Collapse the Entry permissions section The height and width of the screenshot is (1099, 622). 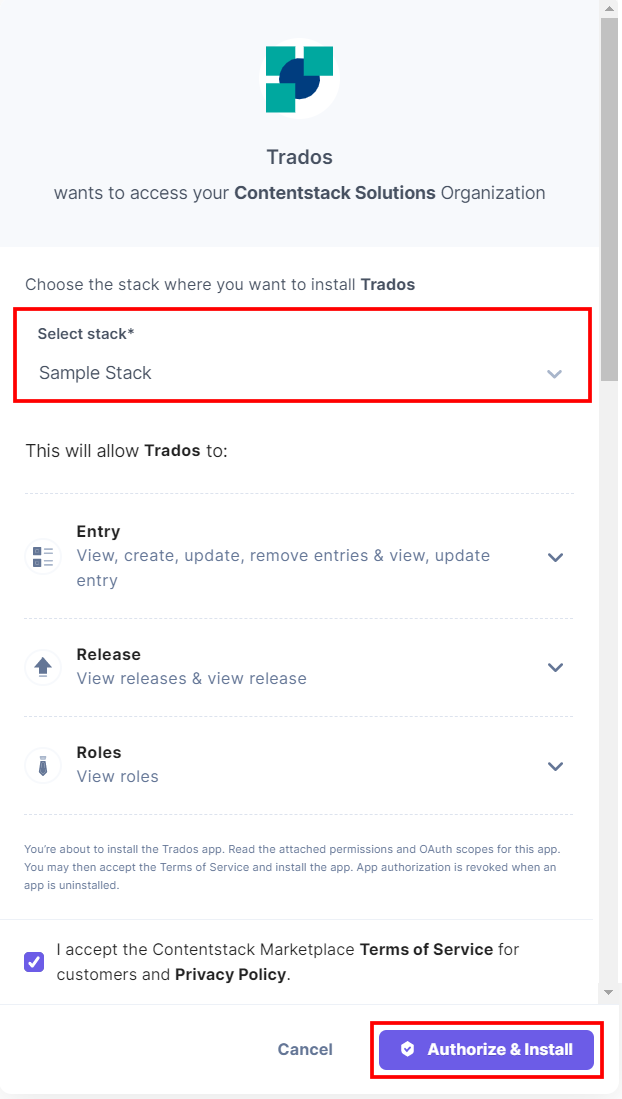click(x=555, y=557)
